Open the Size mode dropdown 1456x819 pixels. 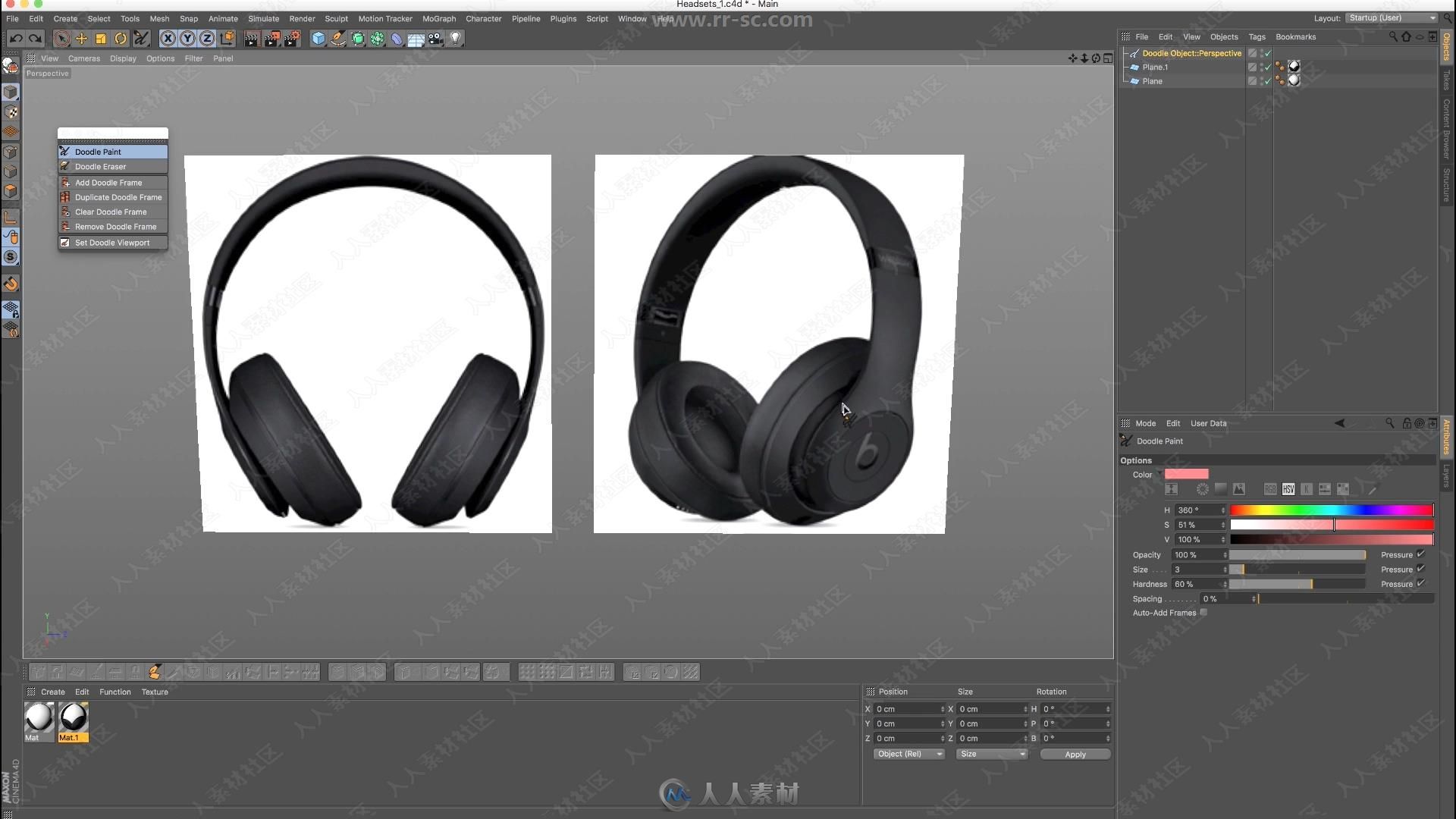point(992,755)
